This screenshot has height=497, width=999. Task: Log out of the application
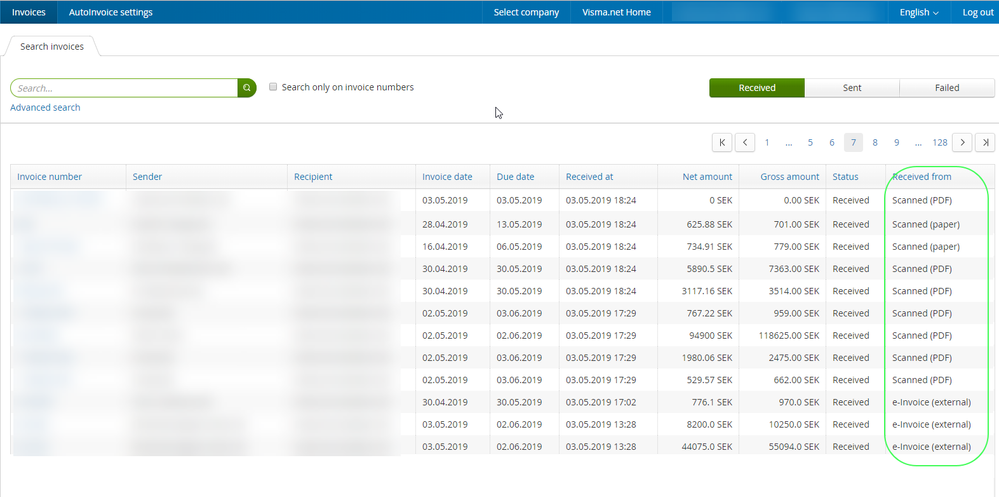pyautogui.click(x=977, y=12)
